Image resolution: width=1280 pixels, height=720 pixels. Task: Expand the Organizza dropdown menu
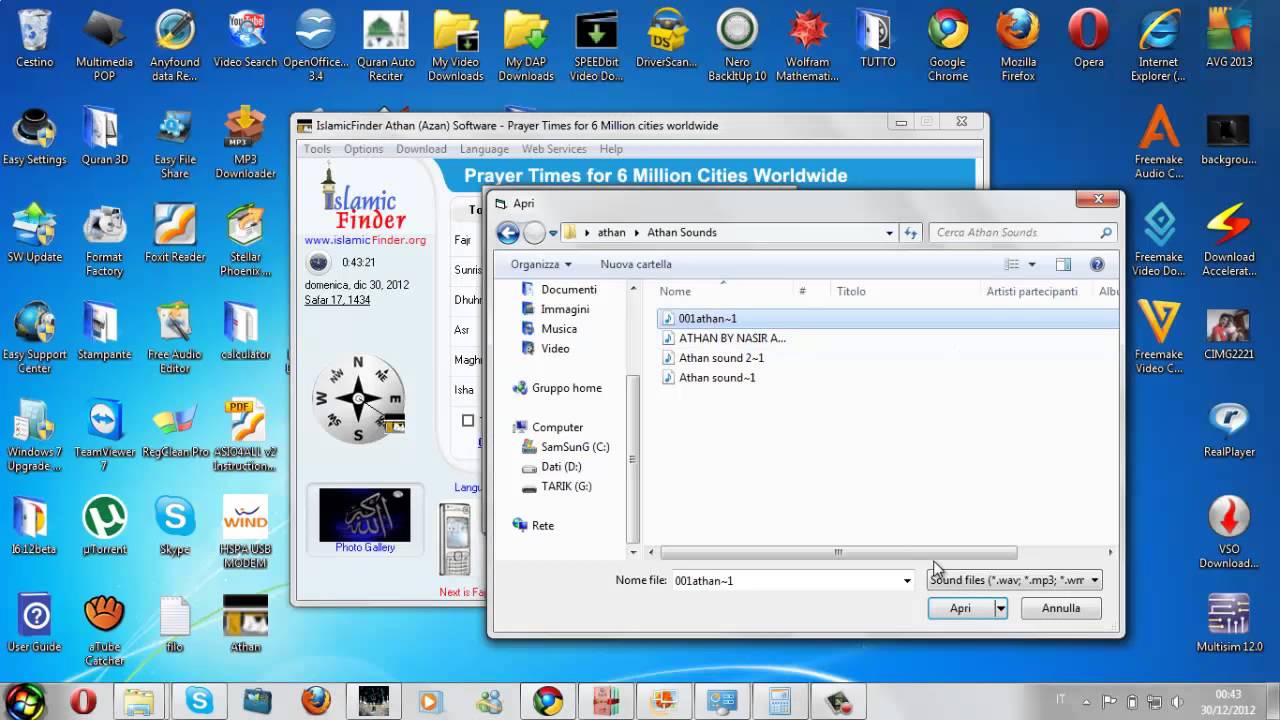(x=541, y=264)
